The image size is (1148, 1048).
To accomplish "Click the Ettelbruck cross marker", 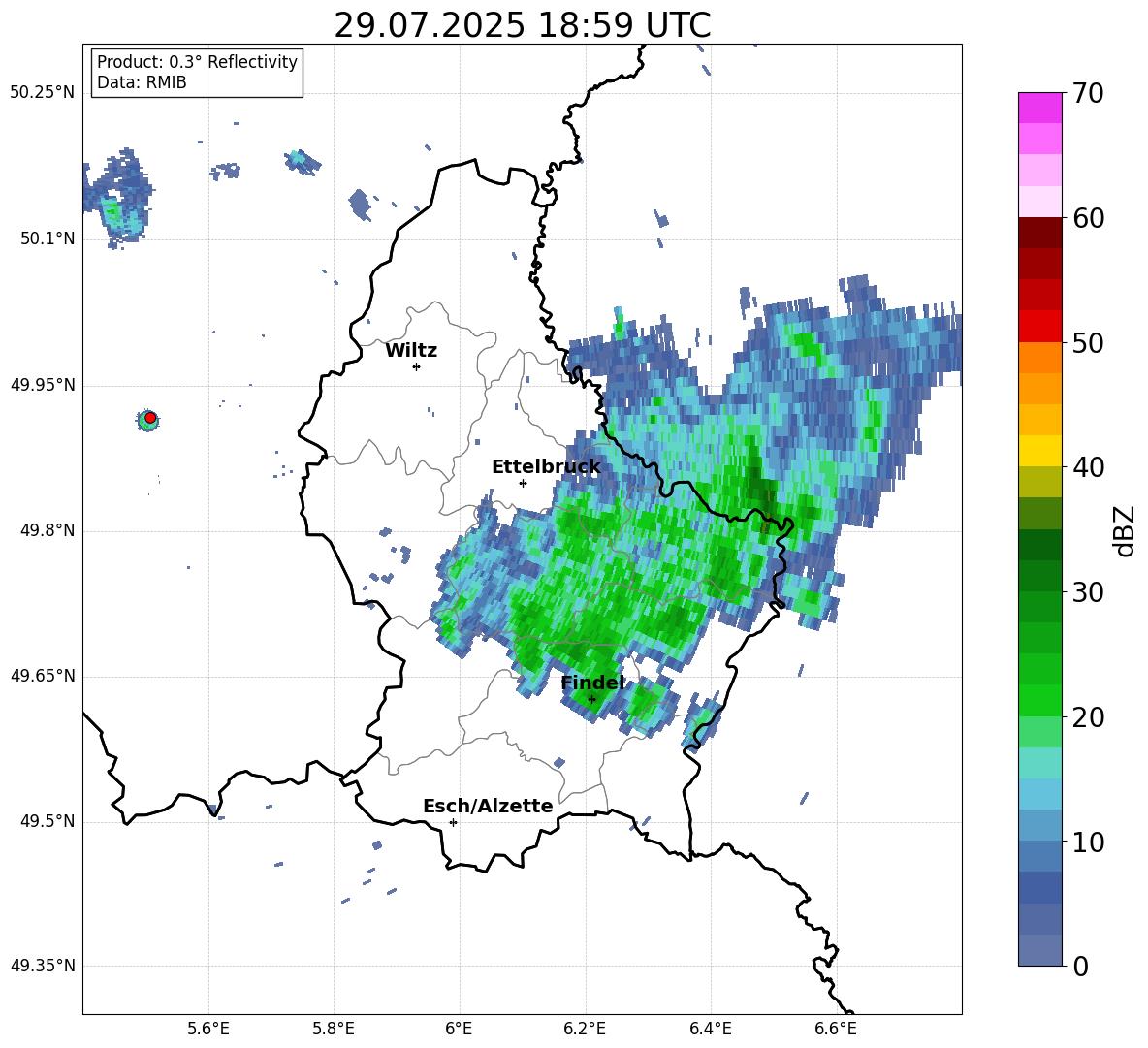I will click(x=523, y=483).
